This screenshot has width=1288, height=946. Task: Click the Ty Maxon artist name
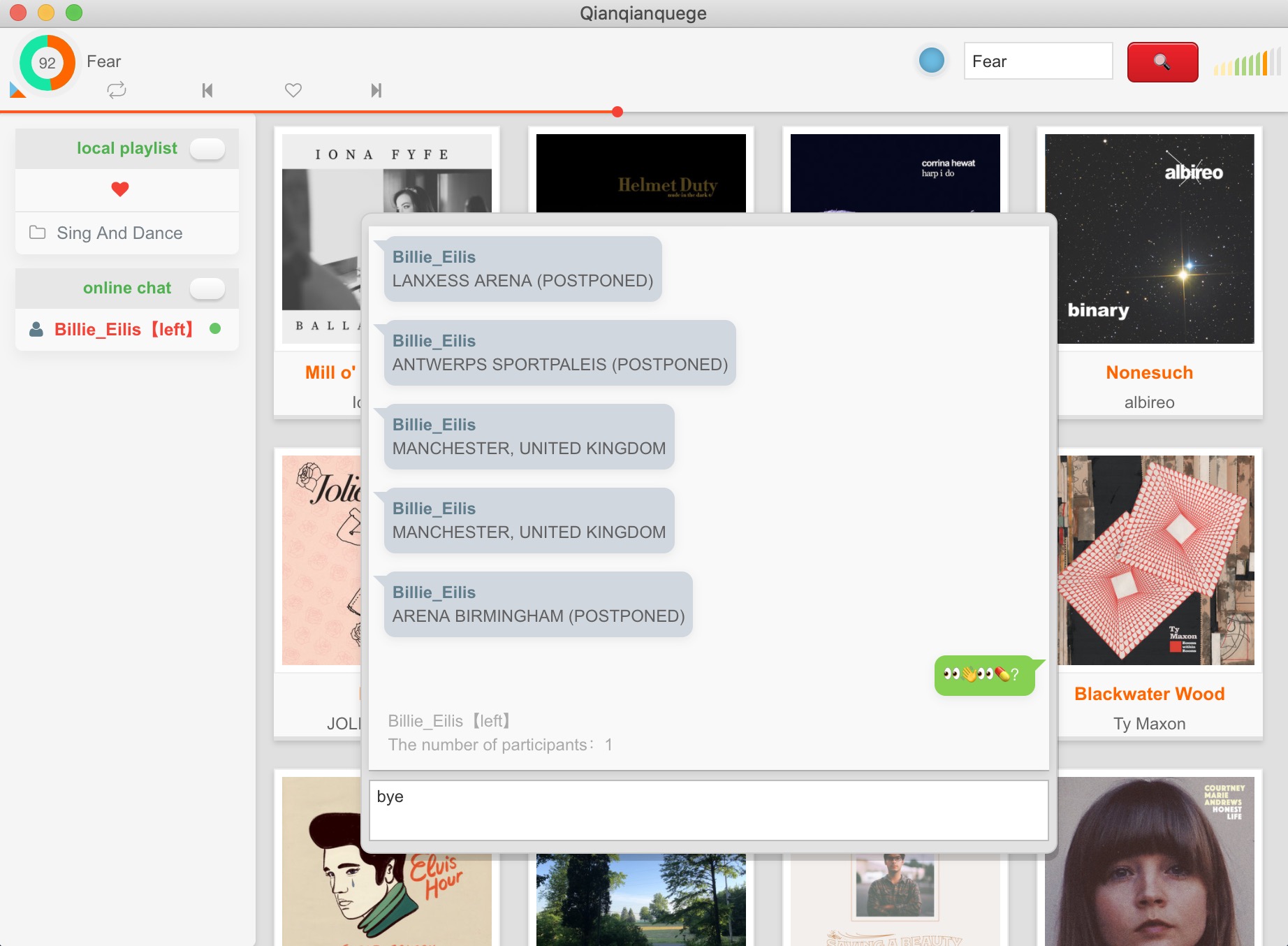[x=1150, y=724]
